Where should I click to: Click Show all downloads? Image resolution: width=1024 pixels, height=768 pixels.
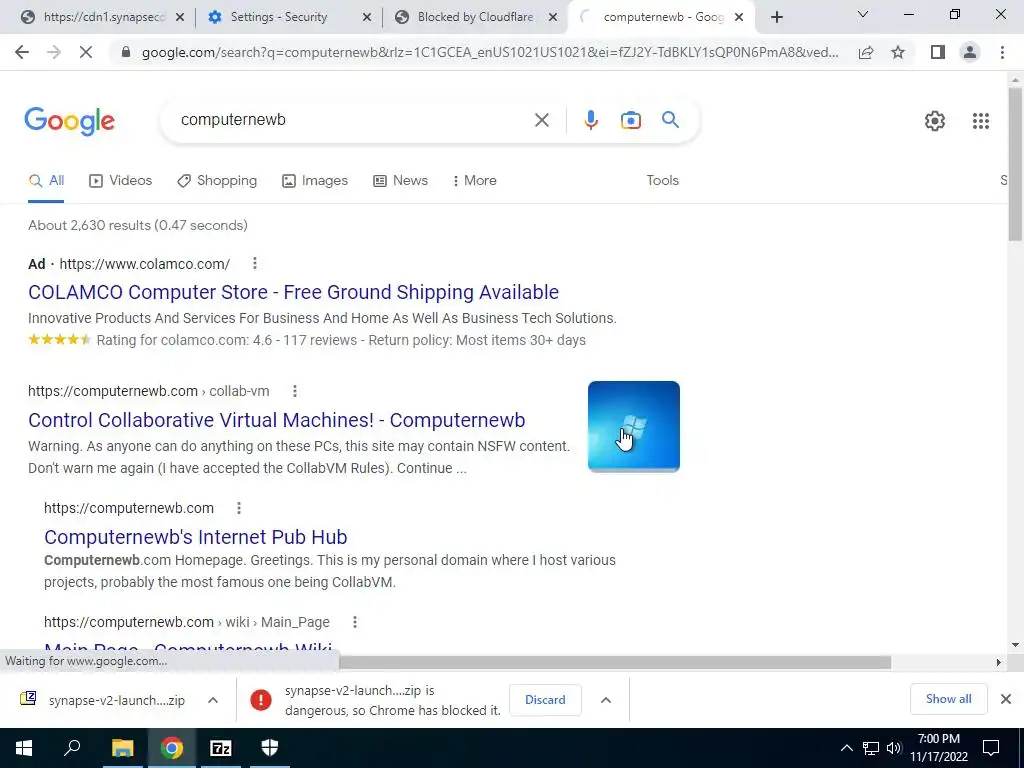[x=948, y=699]
